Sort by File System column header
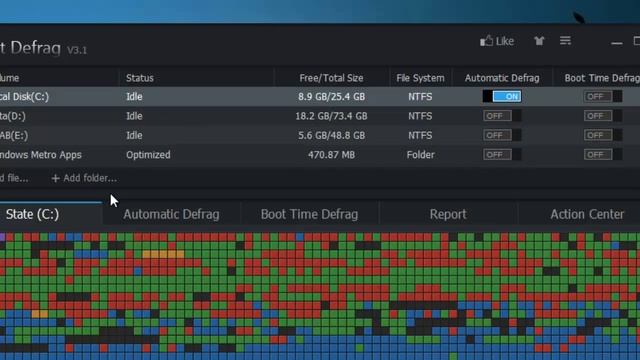The height and width of the screenshot is (360, 640). (420, 78)
